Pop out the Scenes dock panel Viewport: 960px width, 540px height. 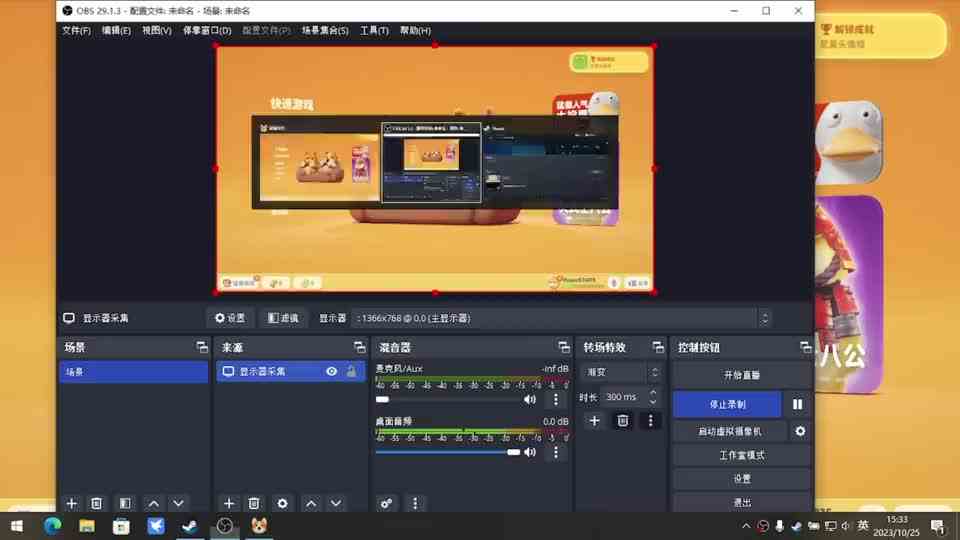point(202,347)
